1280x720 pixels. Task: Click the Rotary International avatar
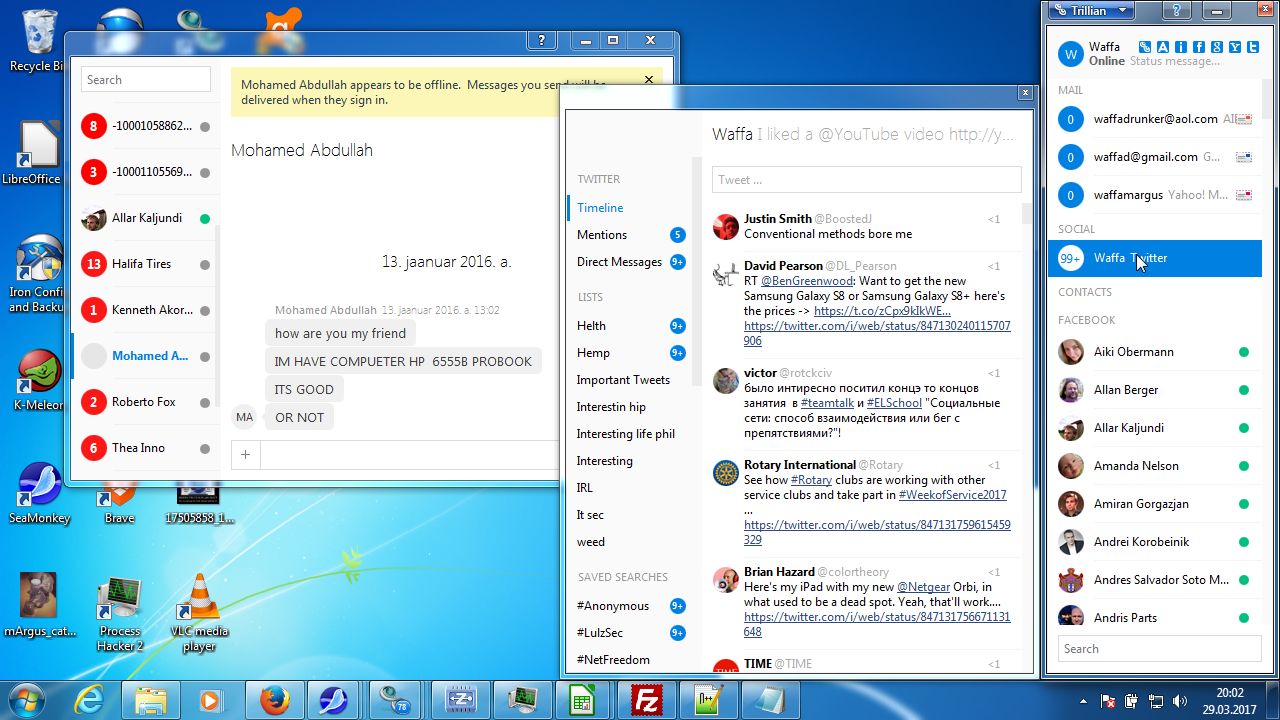(x=726, y=473)
